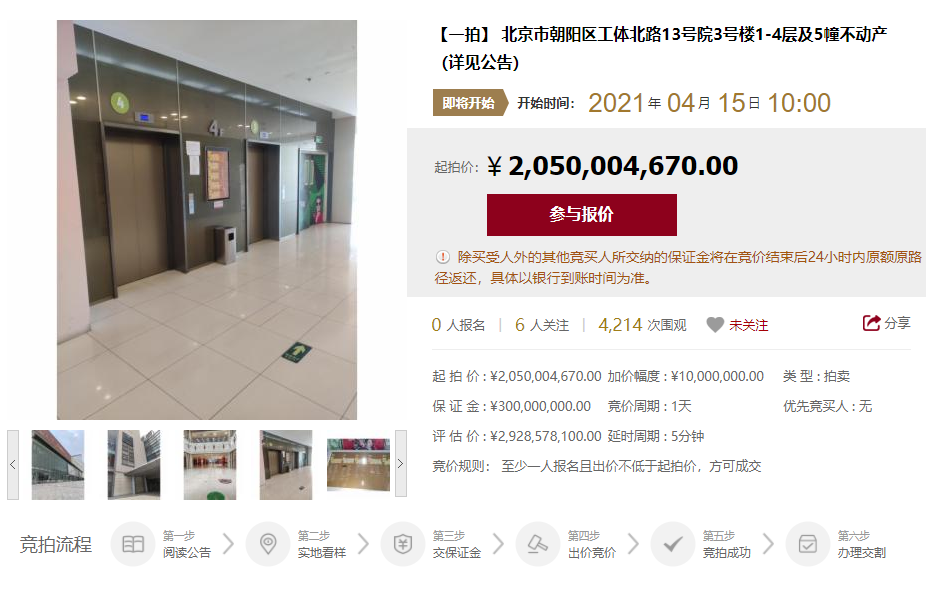
Task: Select the fifth red banner thumbnail
Action: pos(358,465)
